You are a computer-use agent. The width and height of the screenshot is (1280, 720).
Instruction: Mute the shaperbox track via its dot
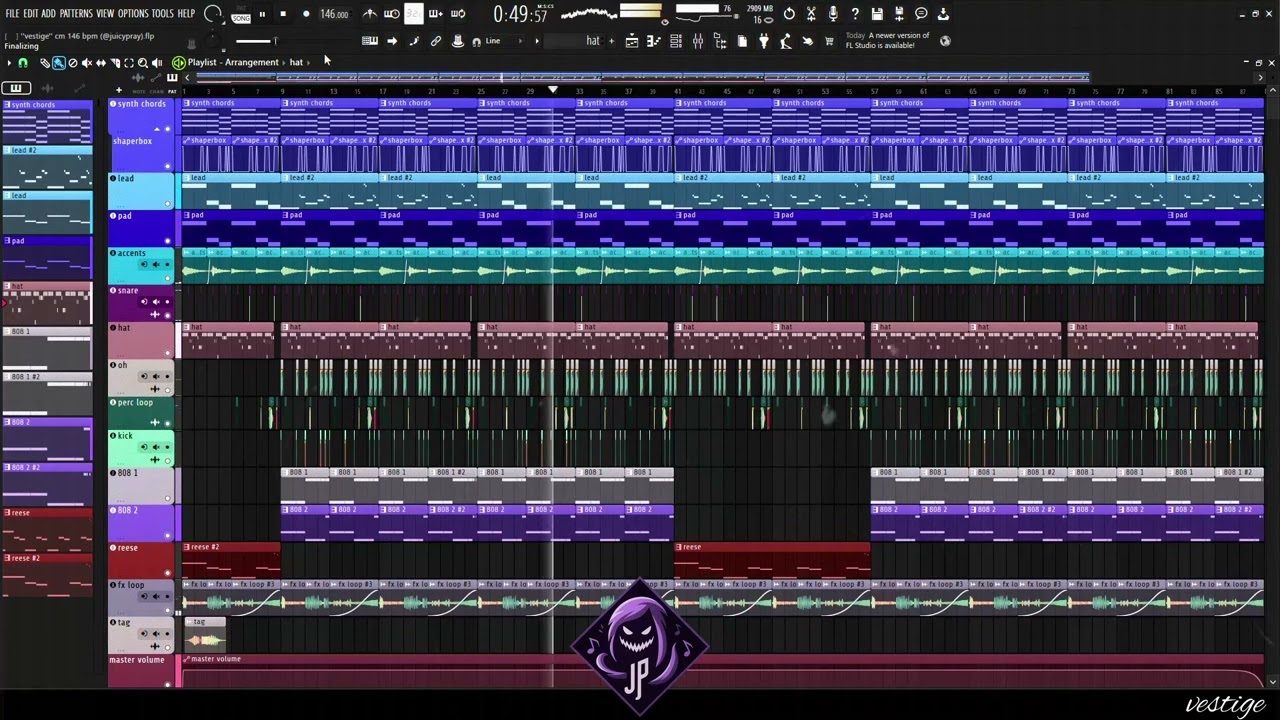[167, 166]
